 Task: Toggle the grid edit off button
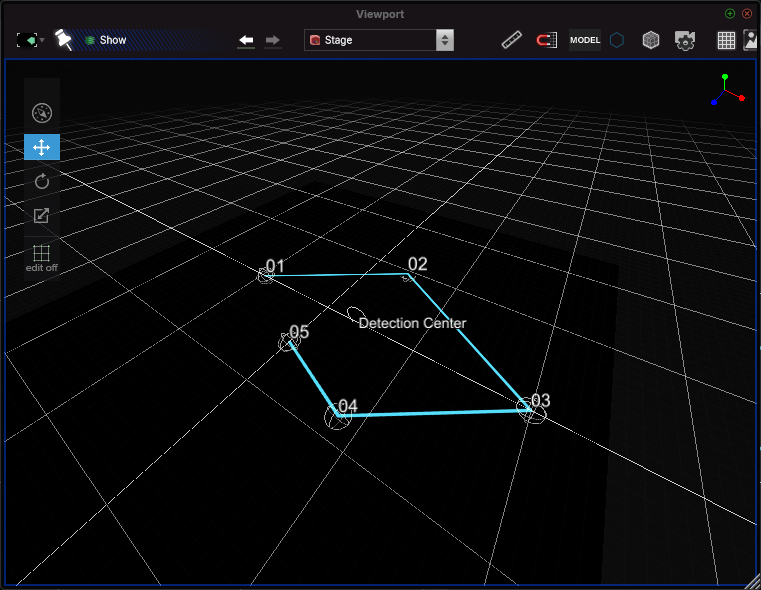[41, 258]
